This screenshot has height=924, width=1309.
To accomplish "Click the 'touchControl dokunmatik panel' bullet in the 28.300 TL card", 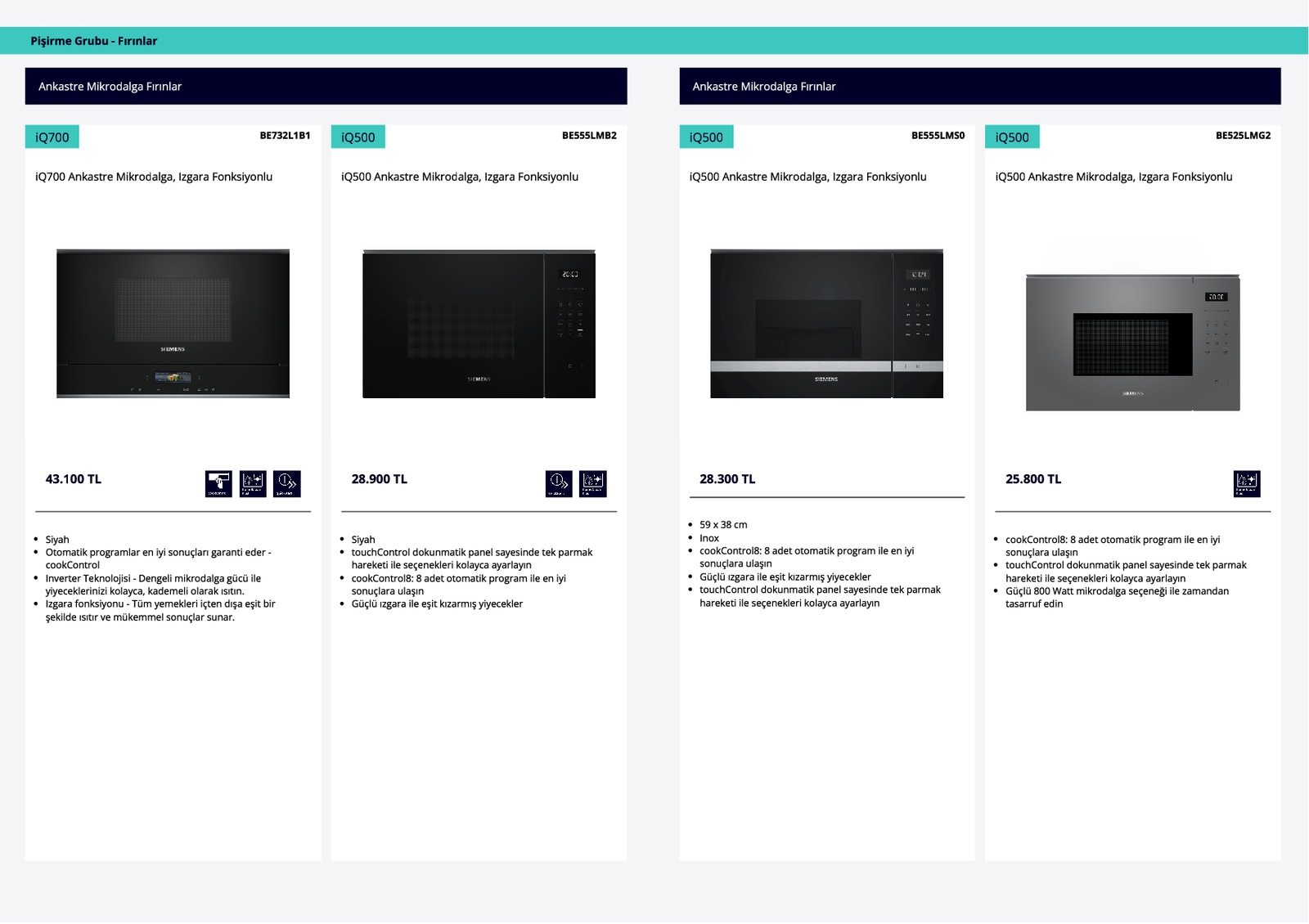I will pyautogui.click(x=821, y=596).
